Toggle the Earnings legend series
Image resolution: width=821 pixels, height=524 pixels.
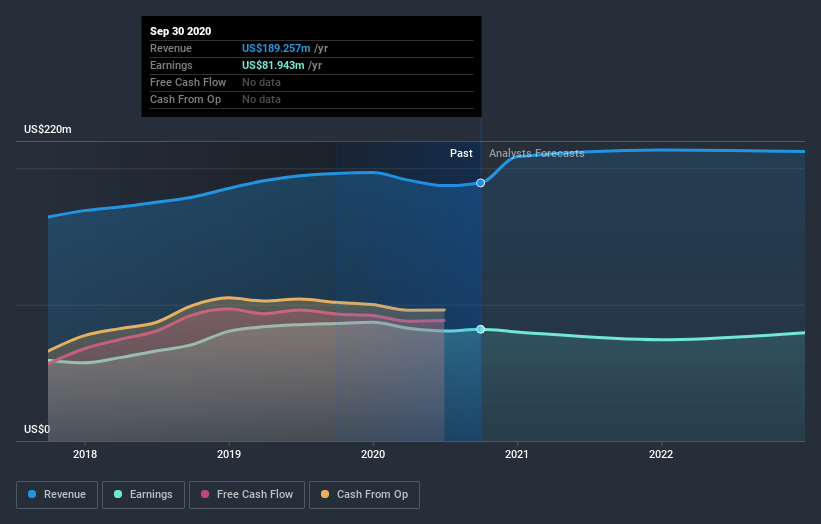tap(143, 495)
